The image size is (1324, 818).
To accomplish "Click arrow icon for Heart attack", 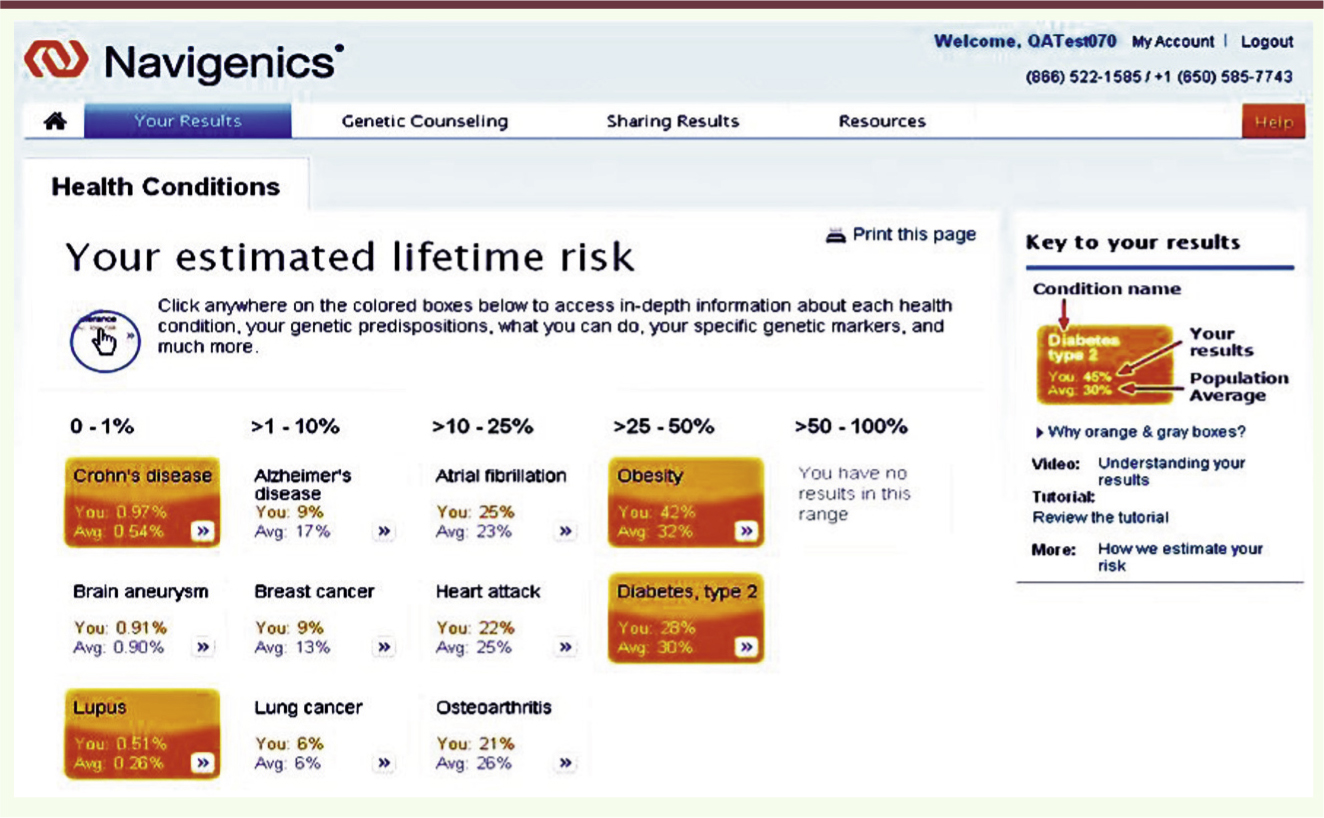I will pyautogui.click(x=566, y=648).
